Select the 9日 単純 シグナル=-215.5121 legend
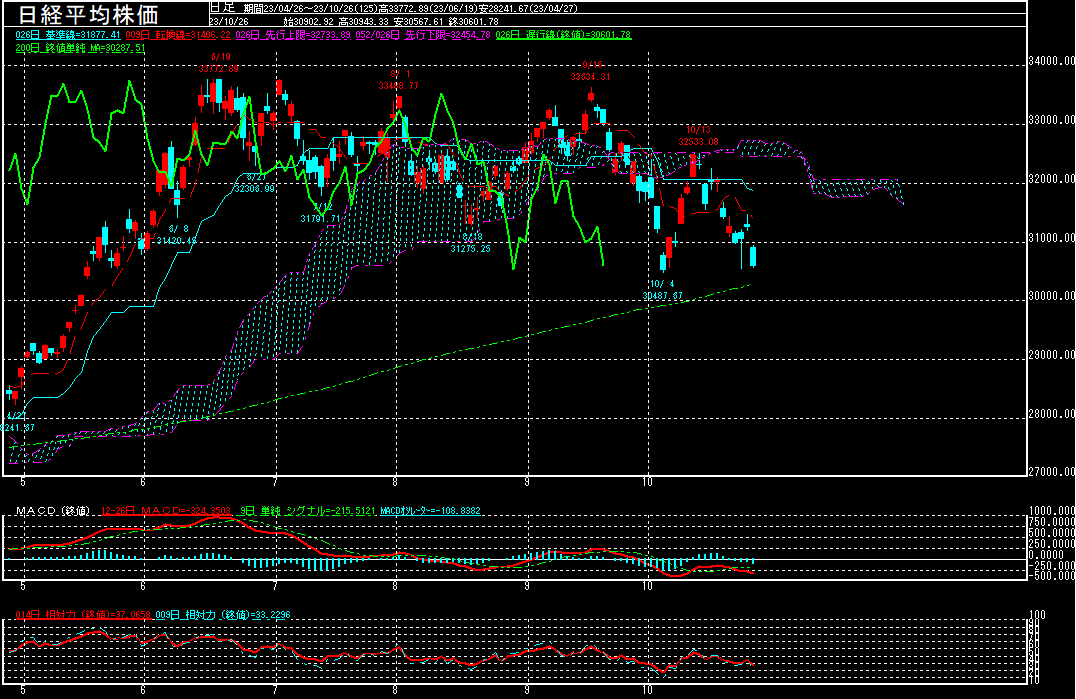The image size is (1076, 699). coord(308,511)
